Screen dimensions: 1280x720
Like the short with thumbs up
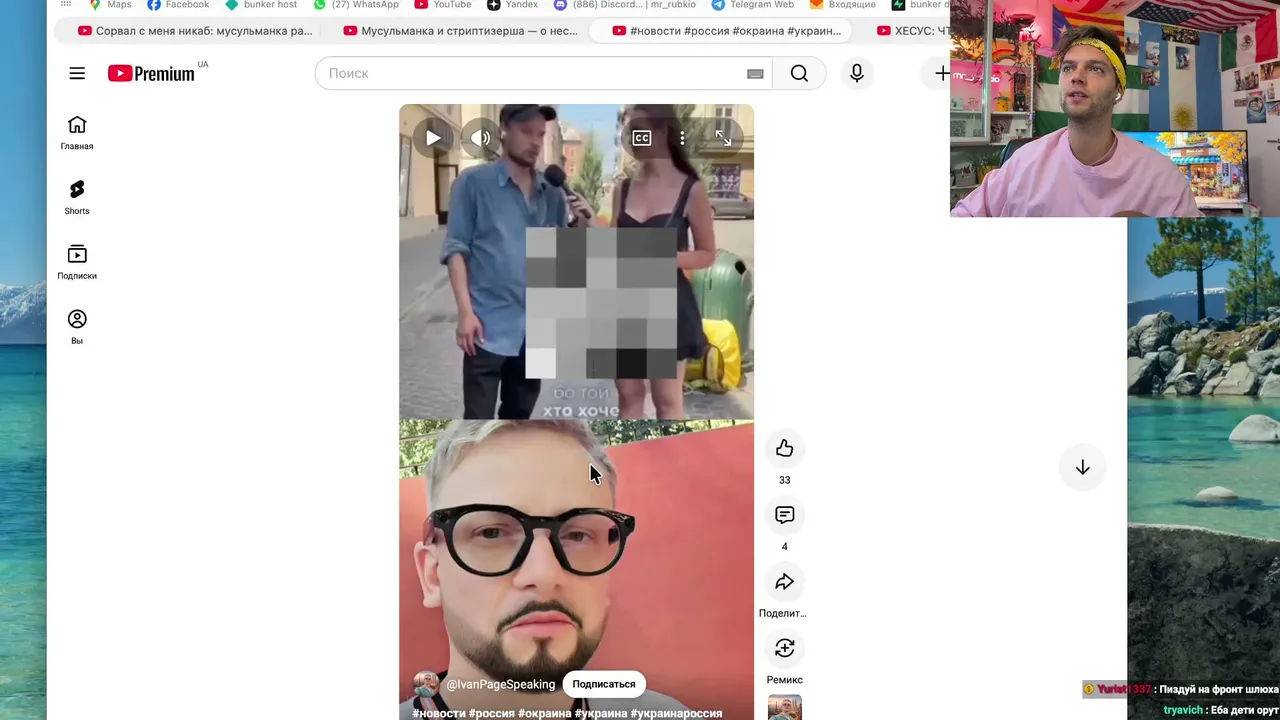tap(785, 448)
